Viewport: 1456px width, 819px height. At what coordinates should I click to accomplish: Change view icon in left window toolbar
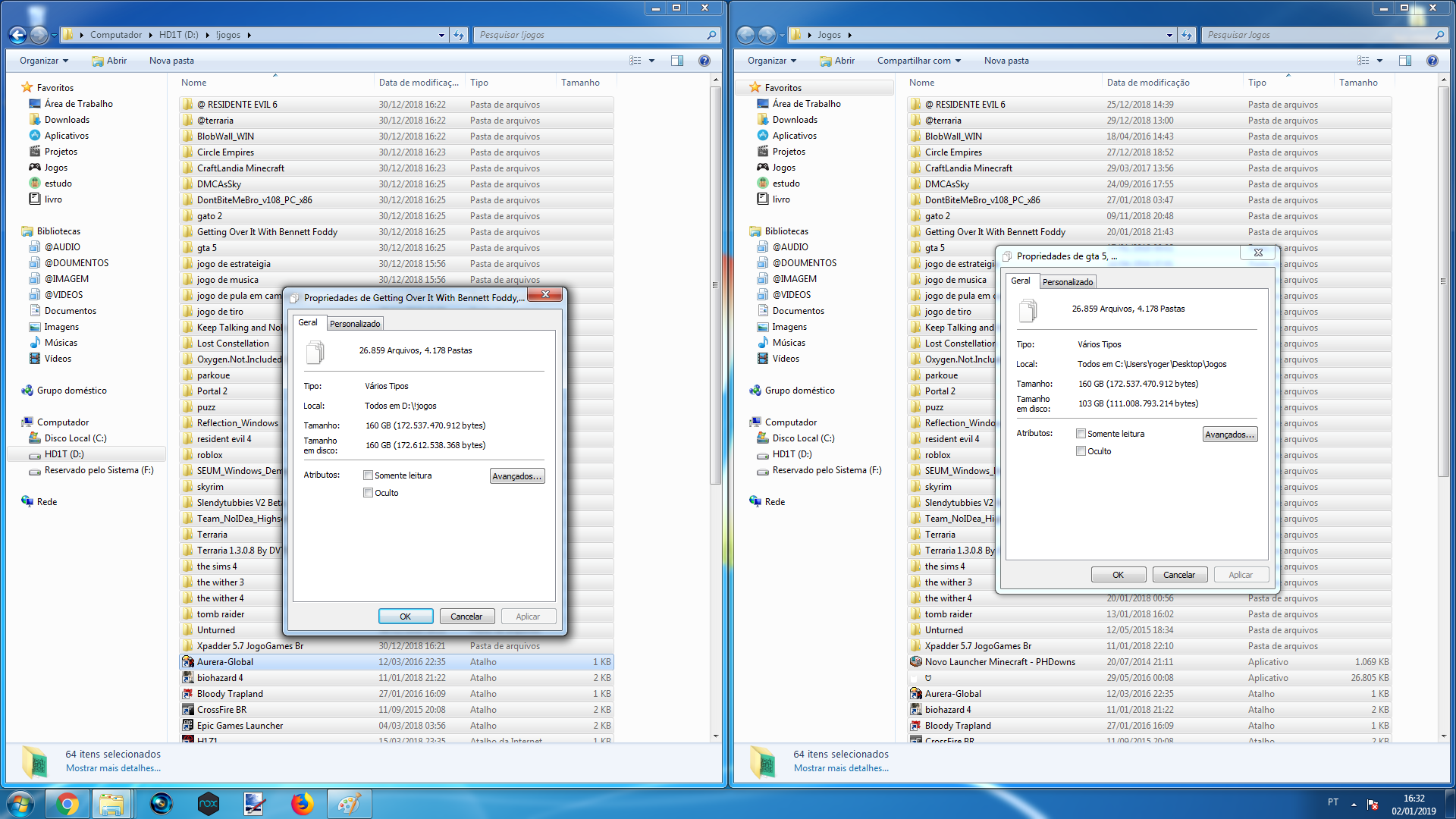(635, 61)
